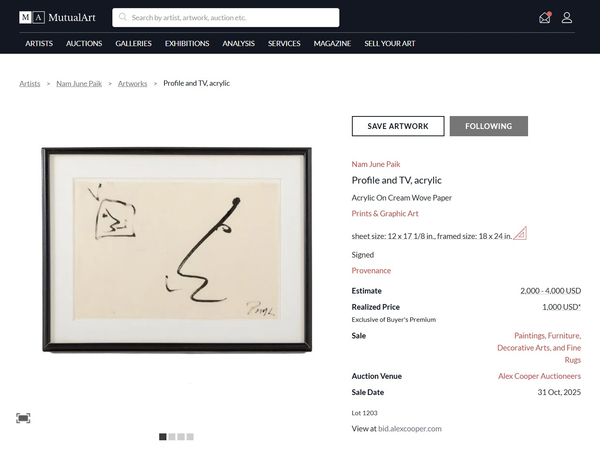
Task: Click the search input field
Action: (230, 17)
